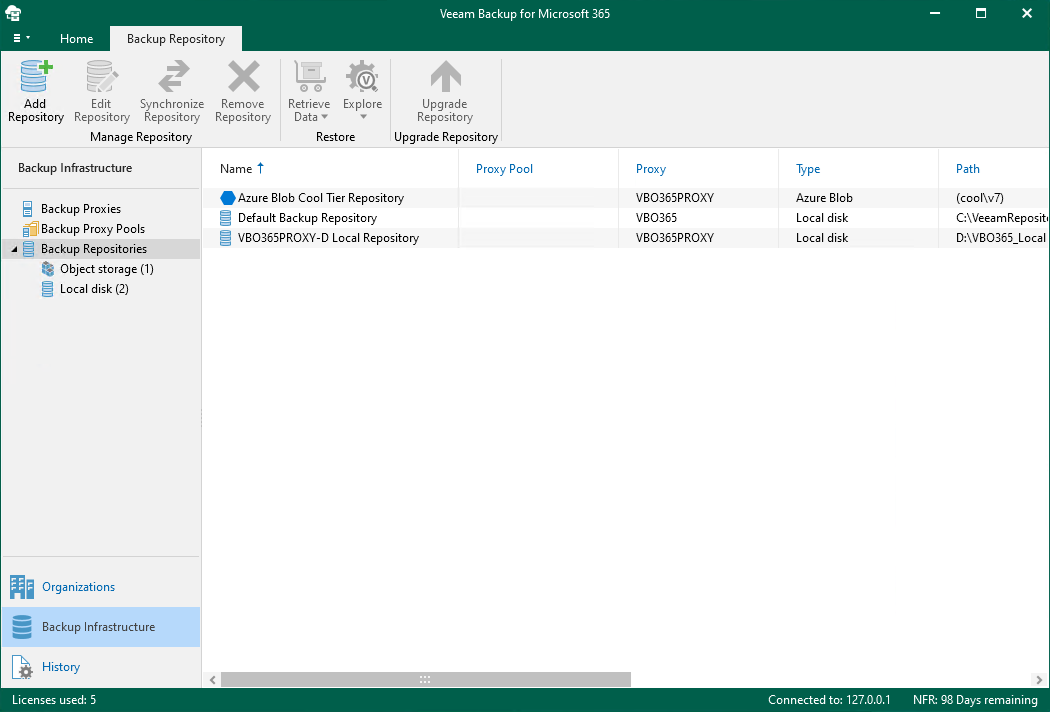
Task: Click the scroll left arrow
Action: click(x=212, y=679)
